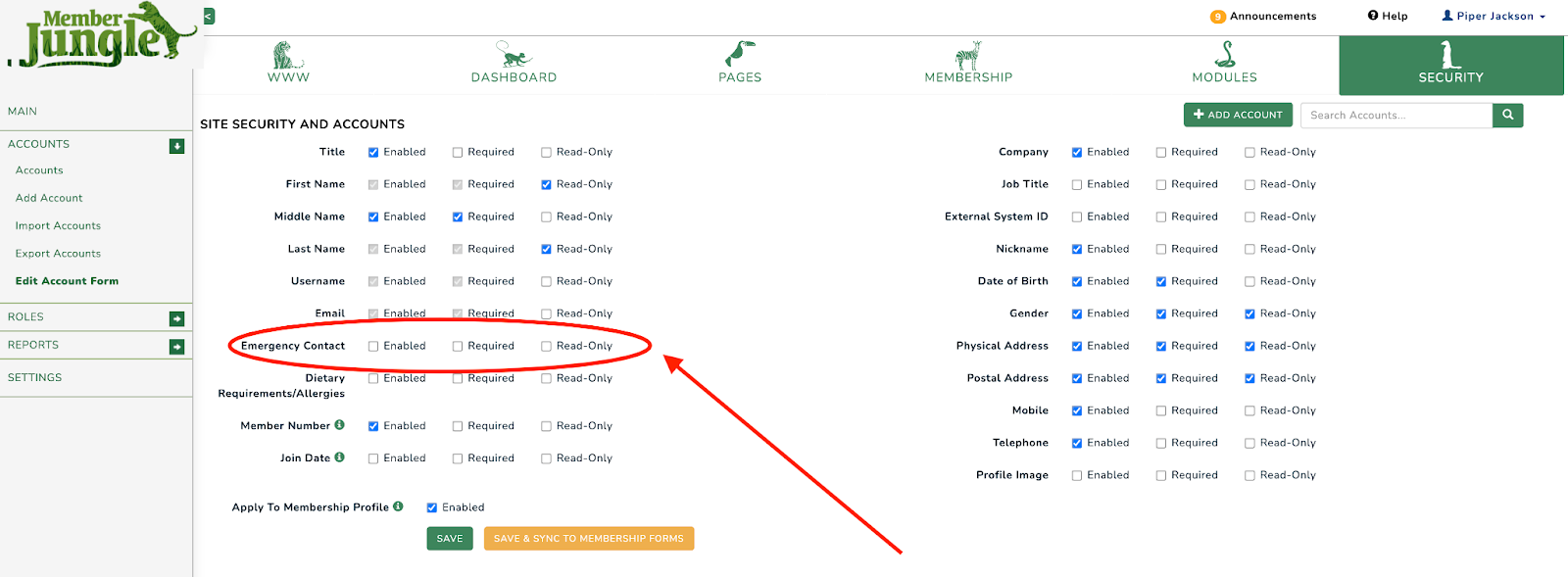
Task: Open the WWW tiger icon
Action: click(288, 55)
